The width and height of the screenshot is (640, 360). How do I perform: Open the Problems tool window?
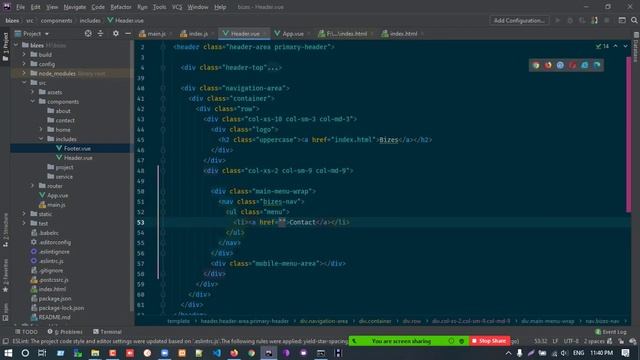[65, 332]
